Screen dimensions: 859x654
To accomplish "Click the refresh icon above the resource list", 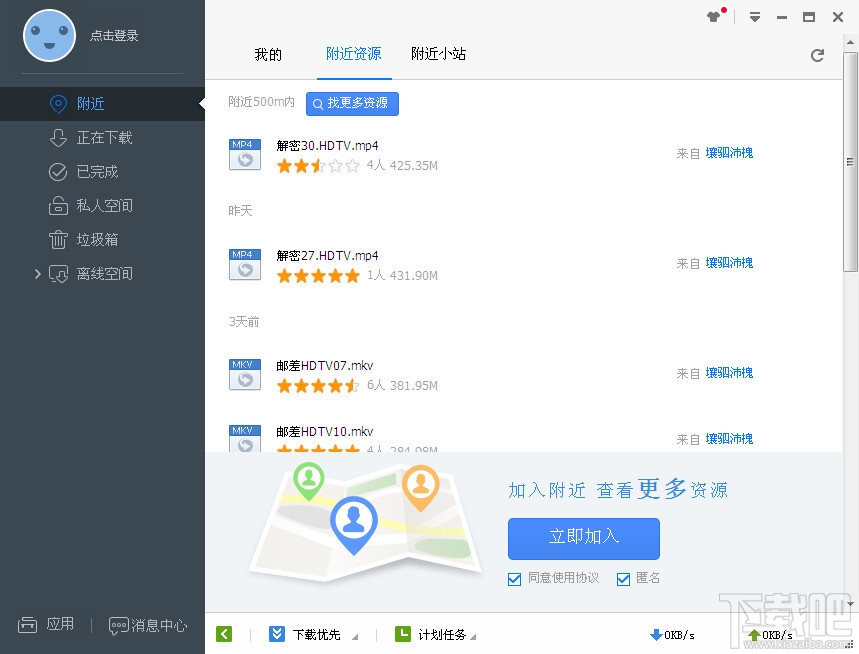I will (817, 56).
